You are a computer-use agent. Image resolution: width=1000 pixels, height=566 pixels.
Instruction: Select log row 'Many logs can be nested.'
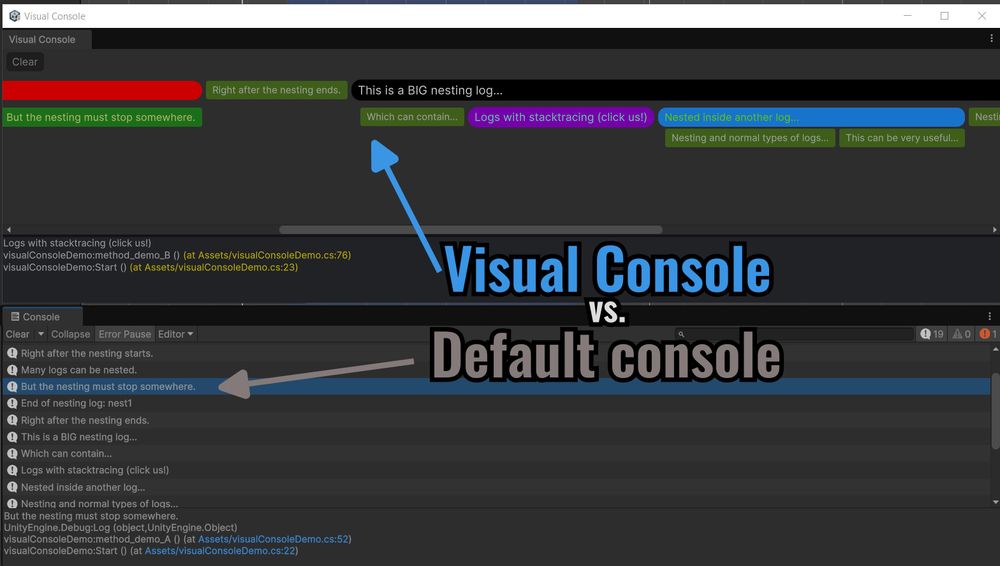496,369
